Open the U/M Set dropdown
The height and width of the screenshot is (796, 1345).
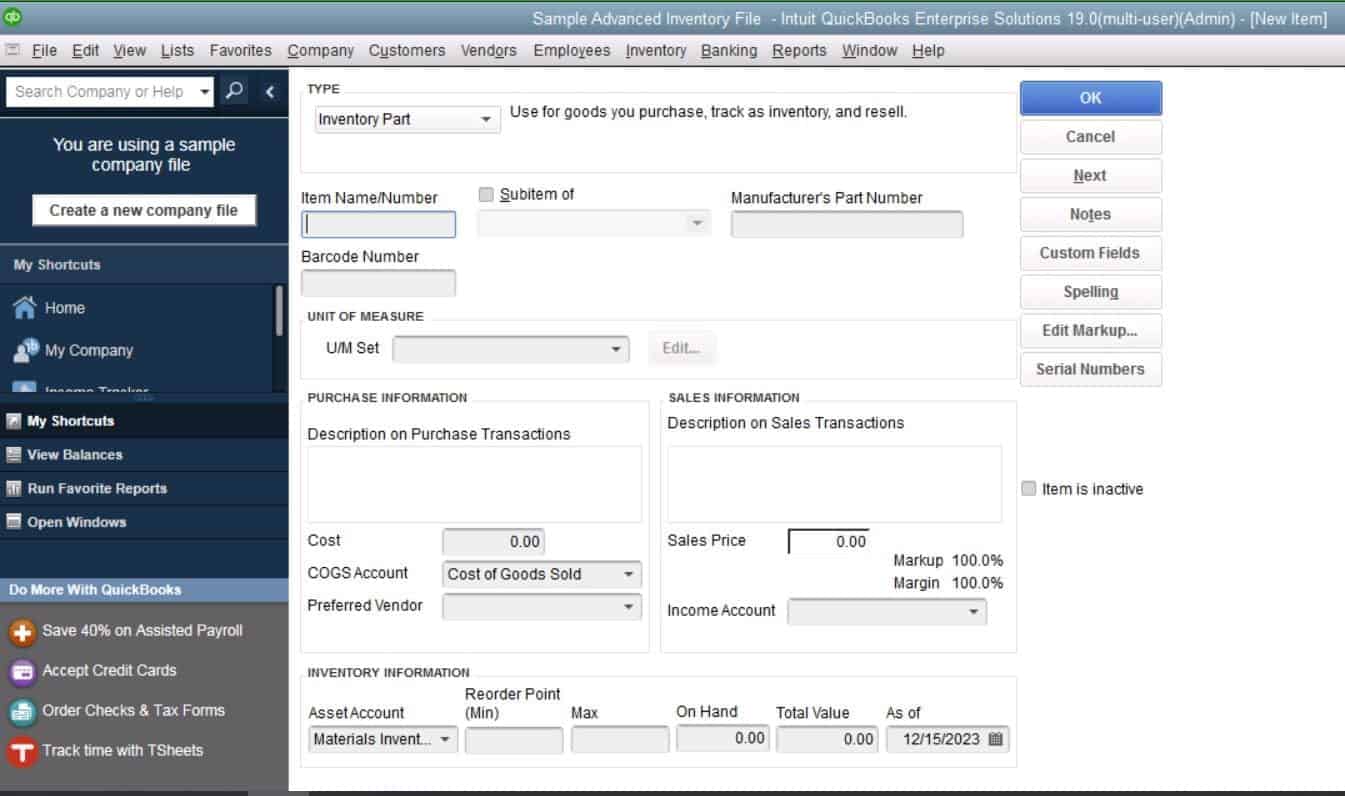(x=511, y=350)
